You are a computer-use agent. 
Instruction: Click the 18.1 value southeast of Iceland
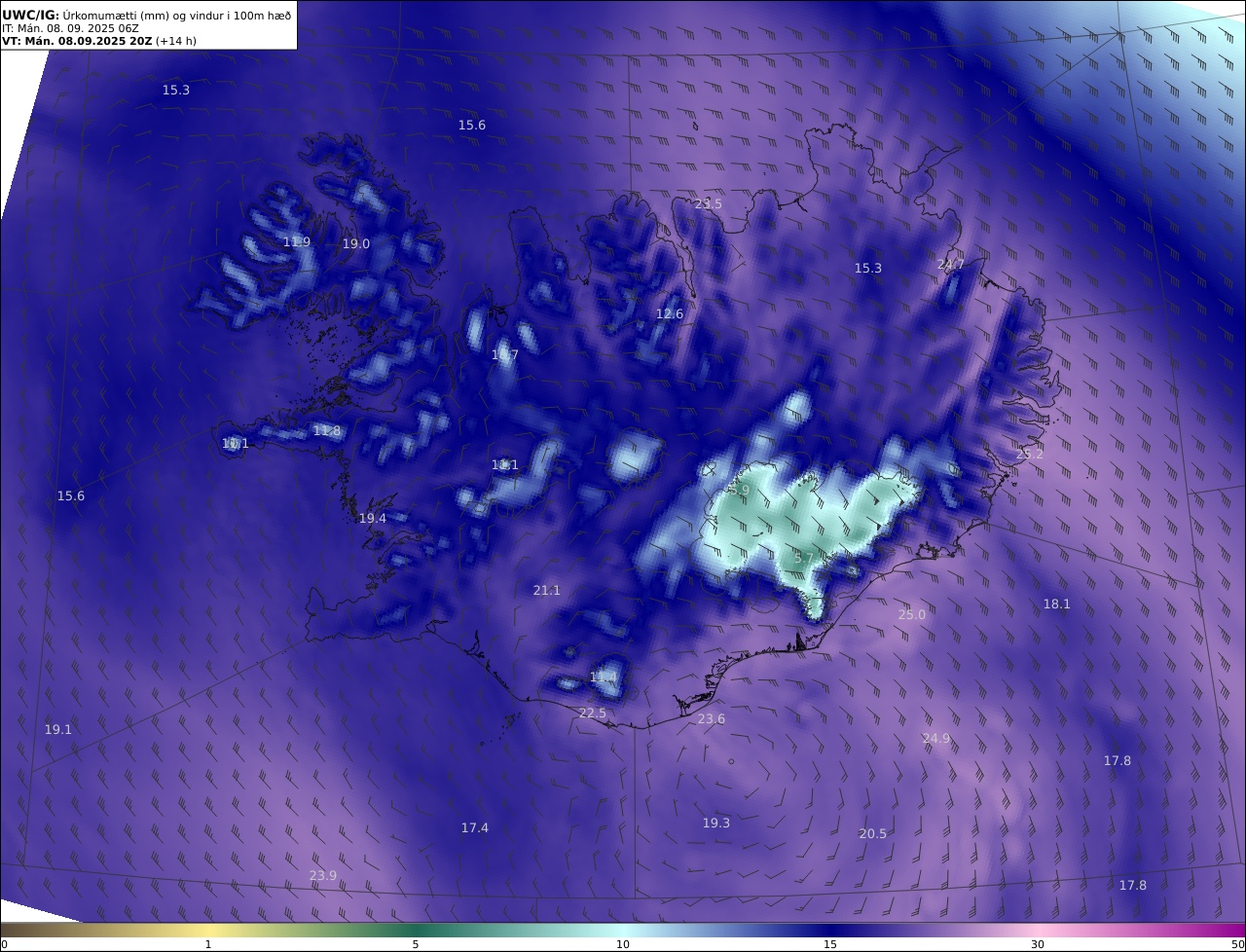coord(1057,604)
